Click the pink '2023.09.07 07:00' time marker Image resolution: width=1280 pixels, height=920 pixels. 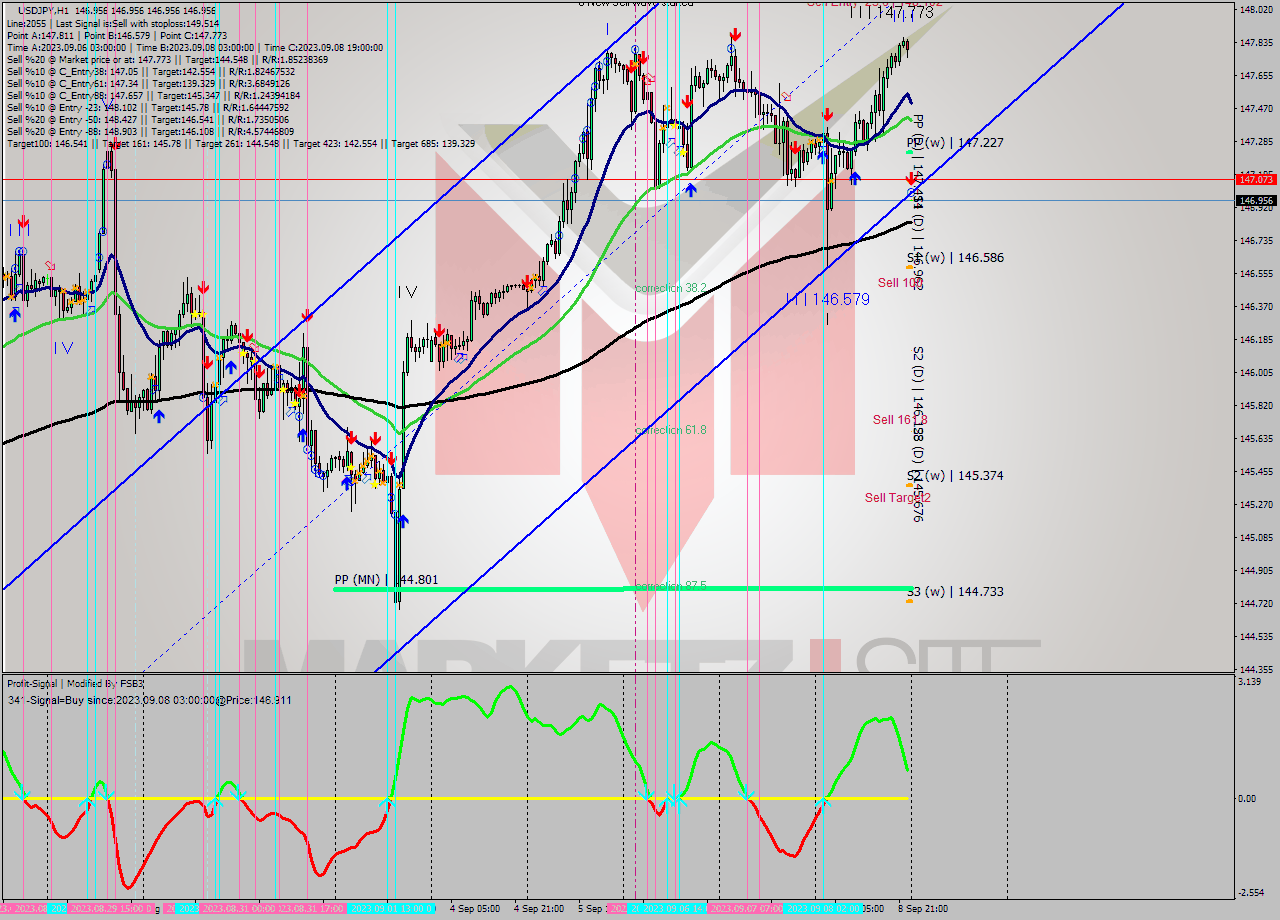click(x=745, y=909)
